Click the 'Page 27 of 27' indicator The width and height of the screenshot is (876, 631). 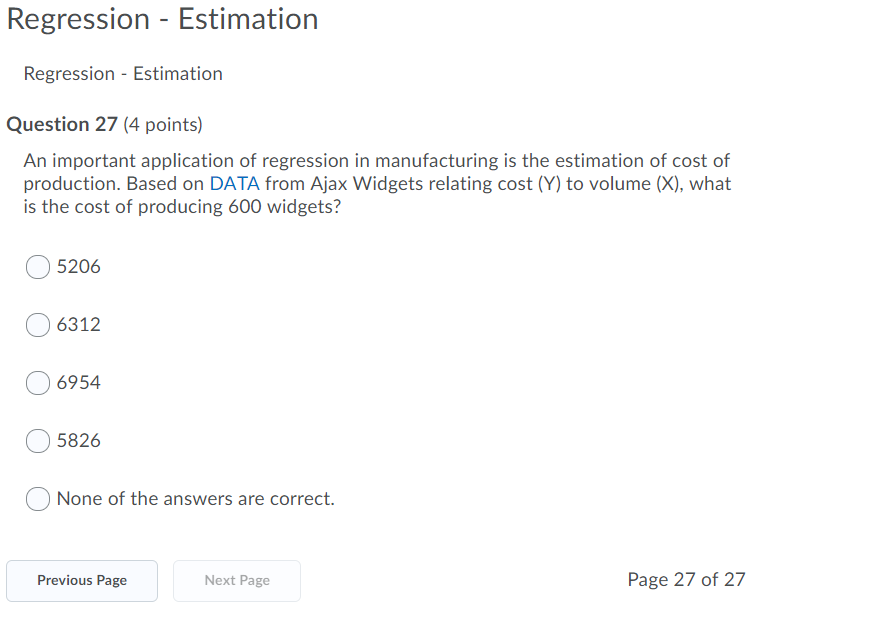coord(686,579)
